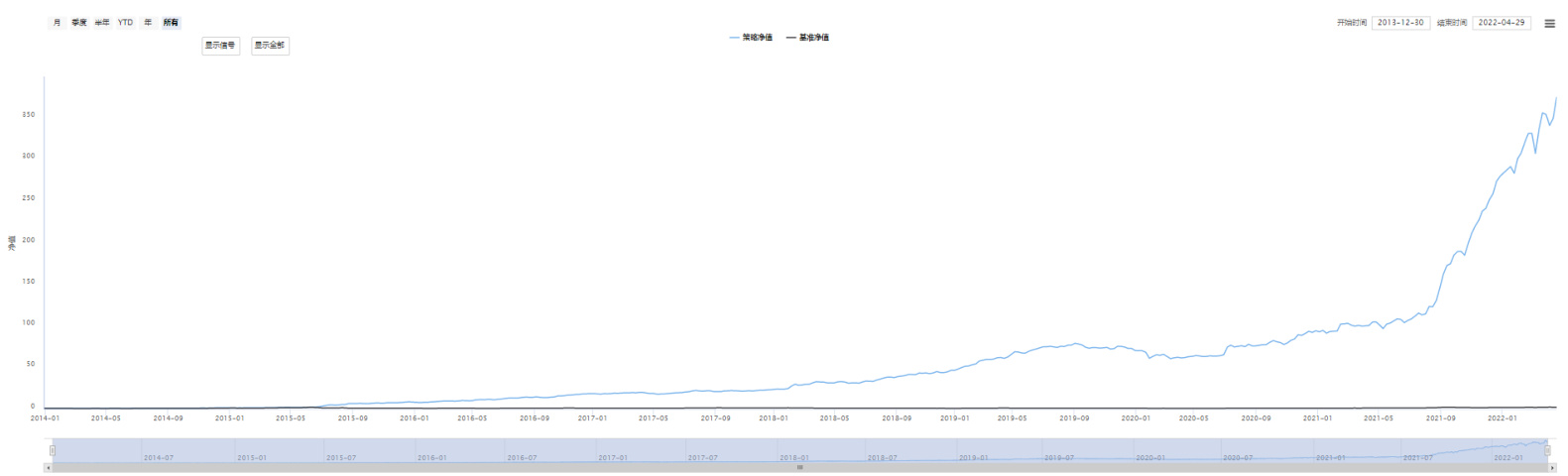Toggle the 策略净值 legend series
Viewport: 1568px width, 476px height.
click(x=751, y=38)
